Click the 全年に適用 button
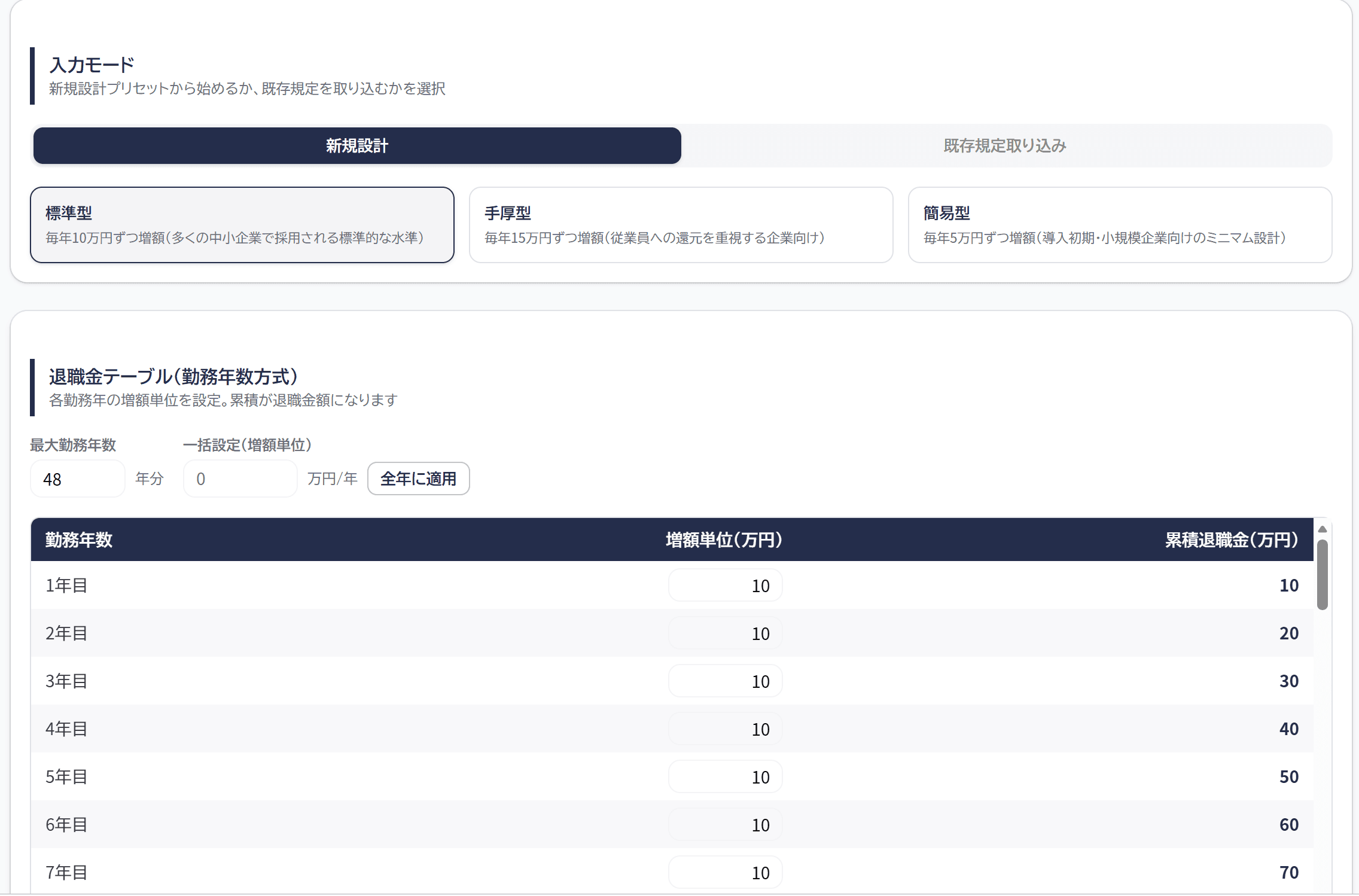 (419, 479)
